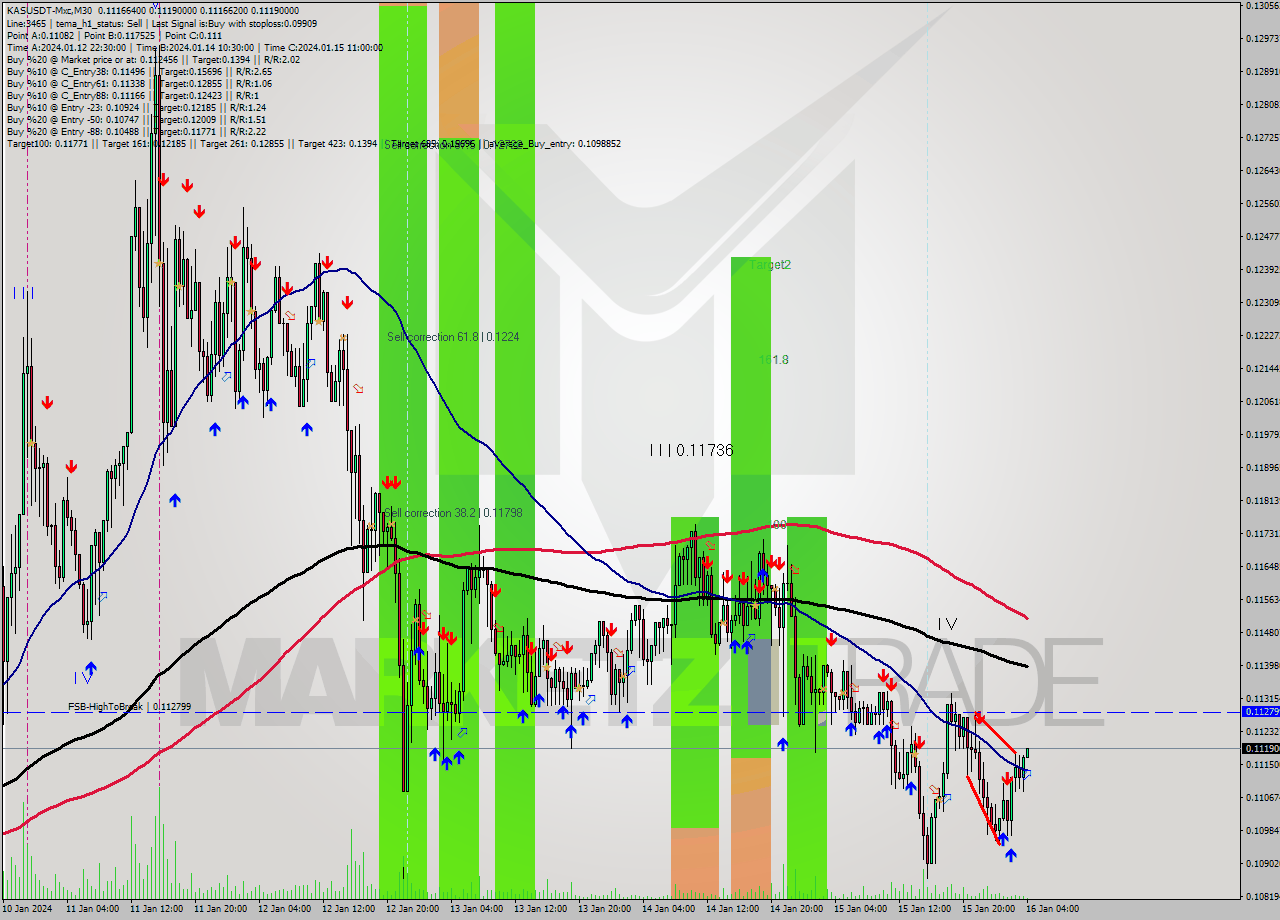This screenshot has height=920, width=1280.
Task: Click the 0.12392 price axis label
Action: pyautogui.click(x=1262, y=270)
